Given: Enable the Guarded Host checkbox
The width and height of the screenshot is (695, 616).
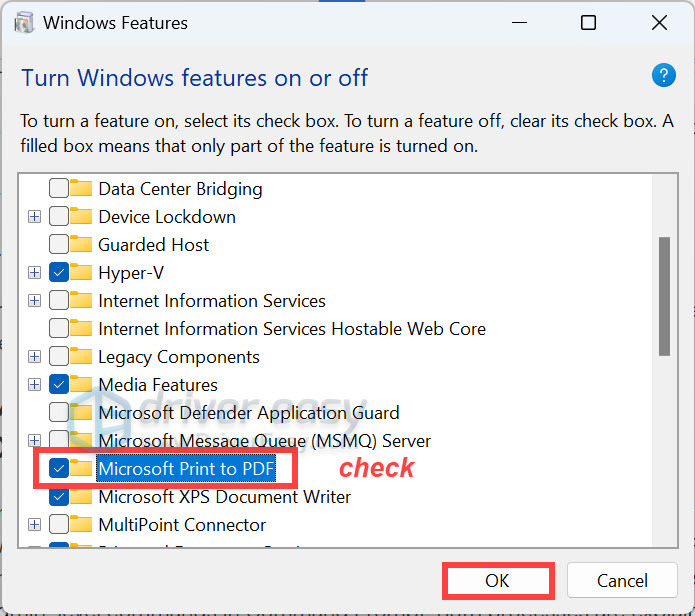Looking at the screenshot, I should [59, 244].
